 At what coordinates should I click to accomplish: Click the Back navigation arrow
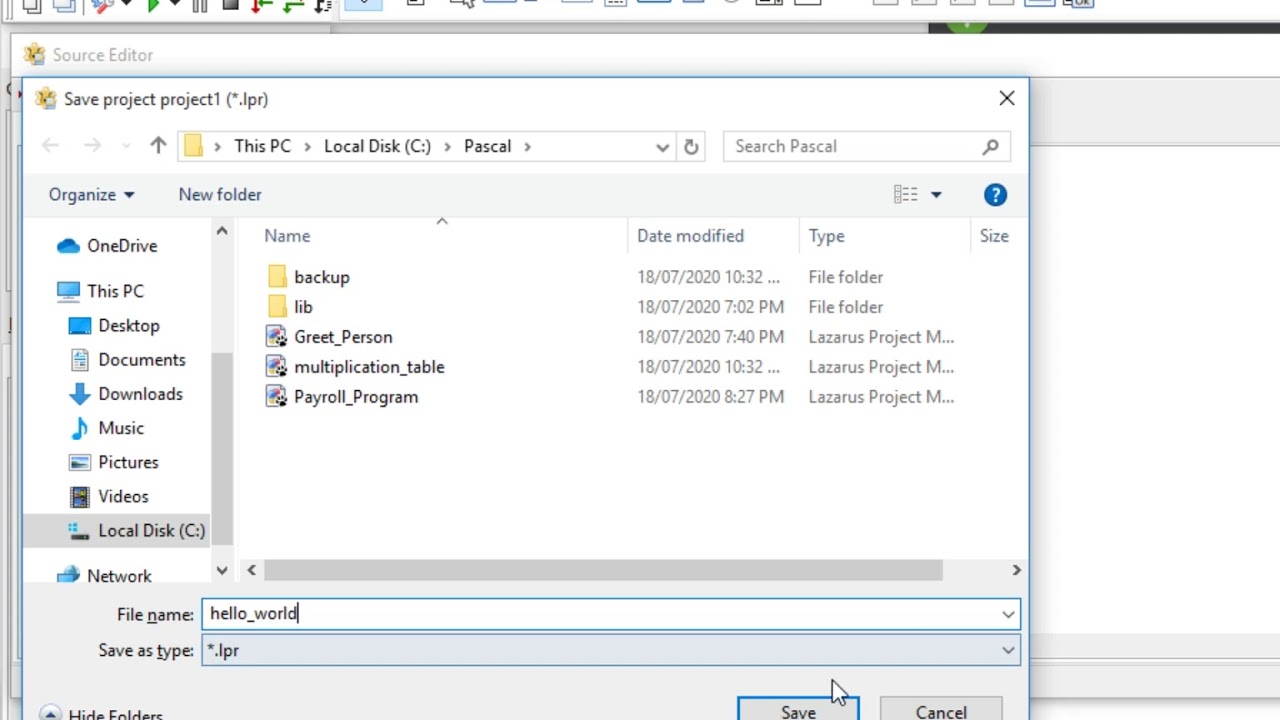click(50, 146)
